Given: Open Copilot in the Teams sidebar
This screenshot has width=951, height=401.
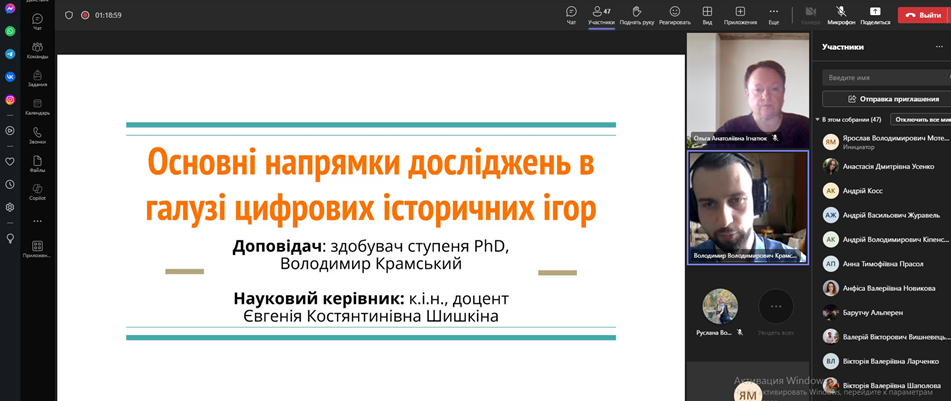Looking at the screenshot, I should pos(37,191).
